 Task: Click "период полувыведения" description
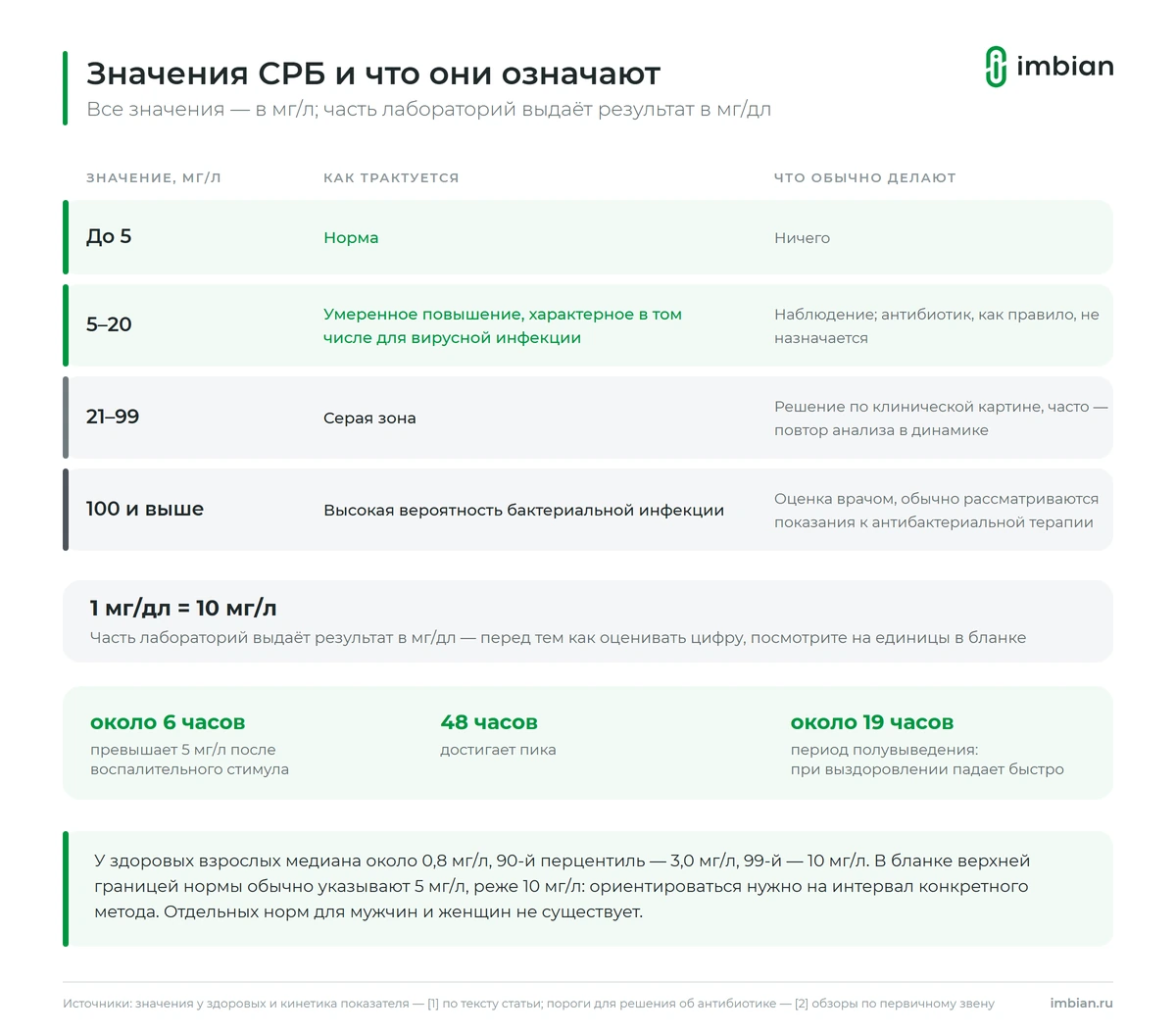point(927,760)
